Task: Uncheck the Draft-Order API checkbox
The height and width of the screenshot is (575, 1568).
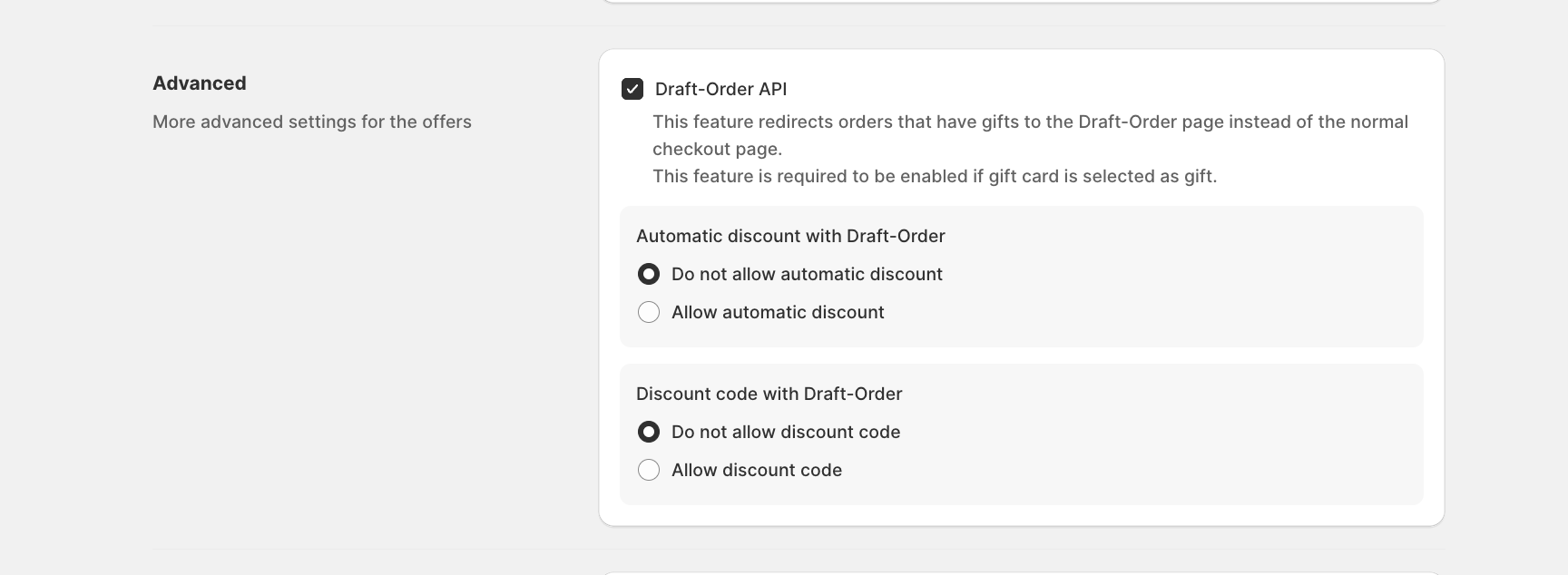Action: pos(632,89)
